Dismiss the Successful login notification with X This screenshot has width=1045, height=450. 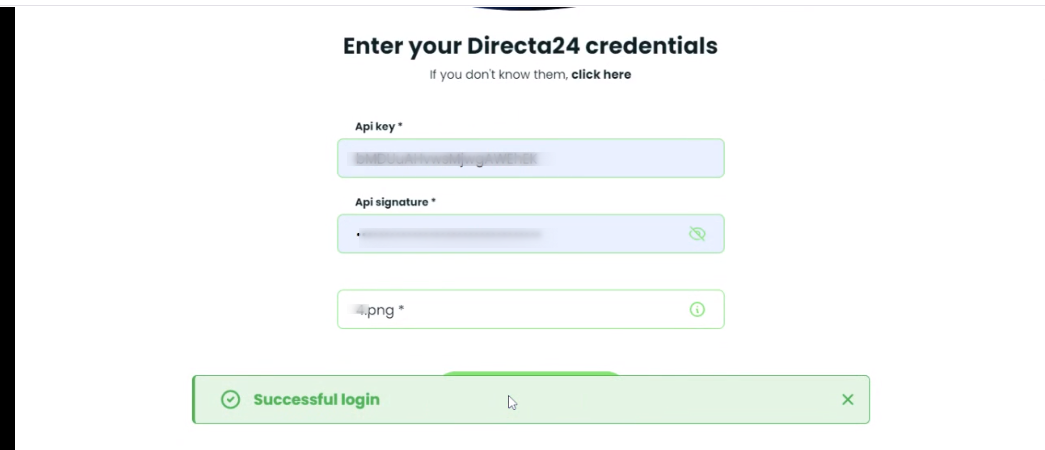click(847, 400)
